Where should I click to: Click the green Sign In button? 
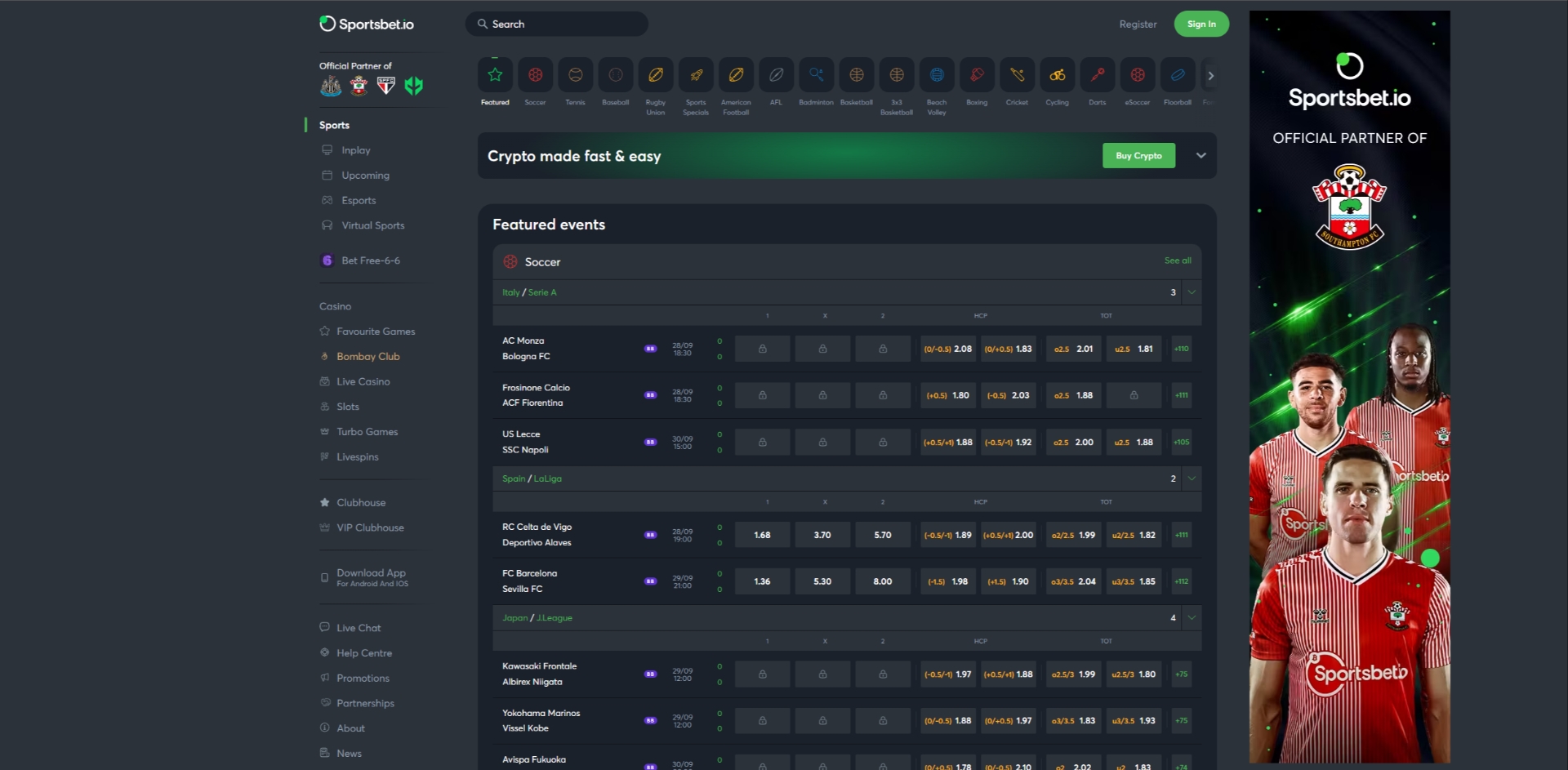[x=1201, y=24]
